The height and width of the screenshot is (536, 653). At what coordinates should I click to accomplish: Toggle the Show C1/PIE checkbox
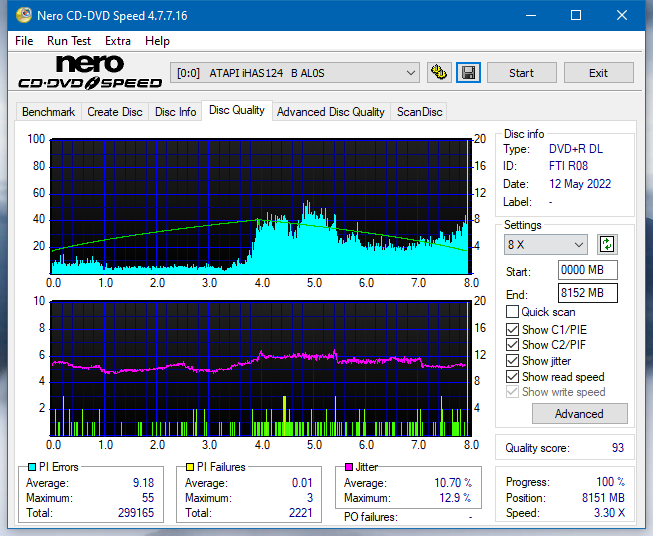(x=512, y=329)
